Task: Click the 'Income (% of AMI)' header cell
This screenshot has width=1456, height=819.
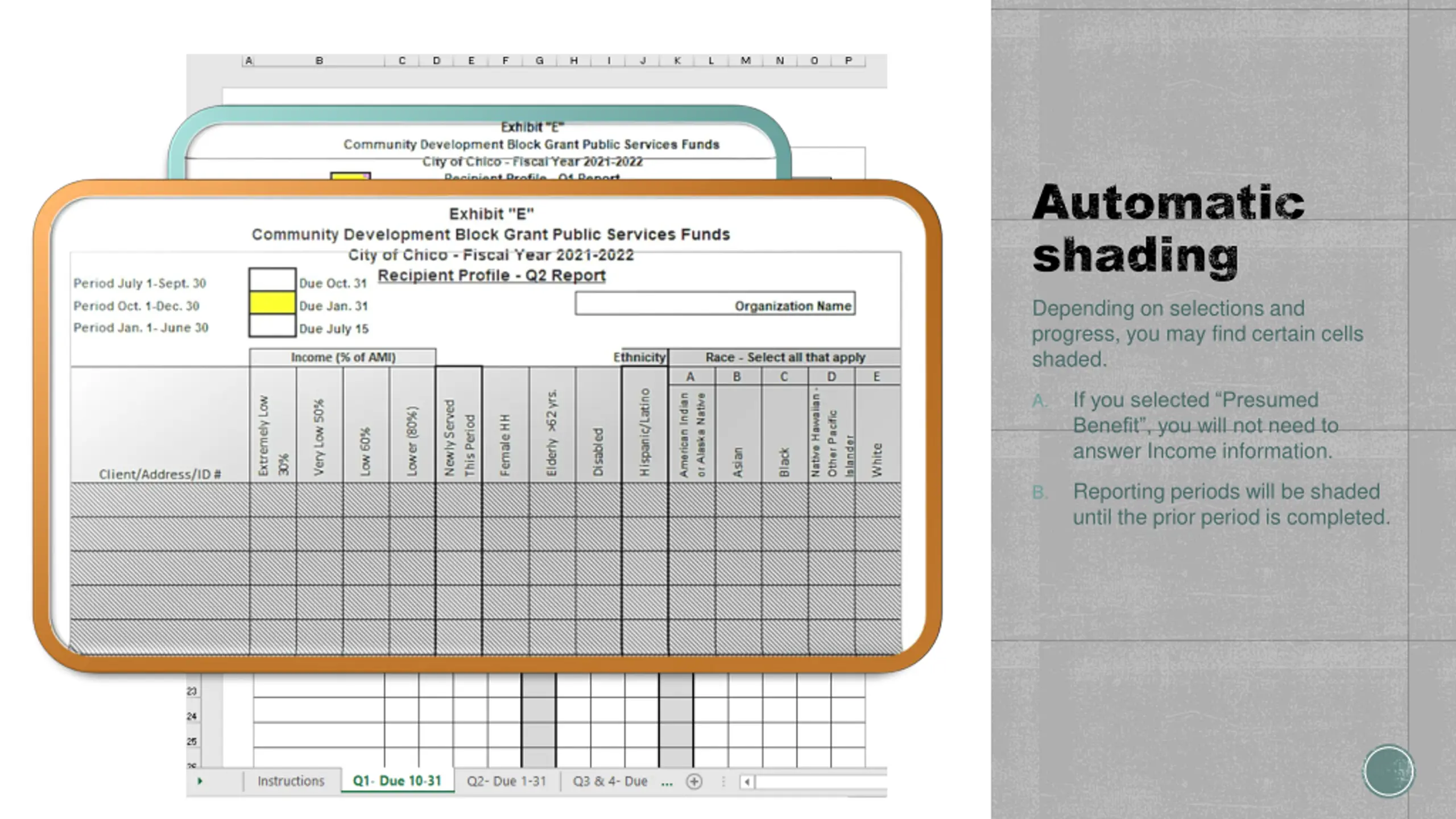Action: [343, 357]
